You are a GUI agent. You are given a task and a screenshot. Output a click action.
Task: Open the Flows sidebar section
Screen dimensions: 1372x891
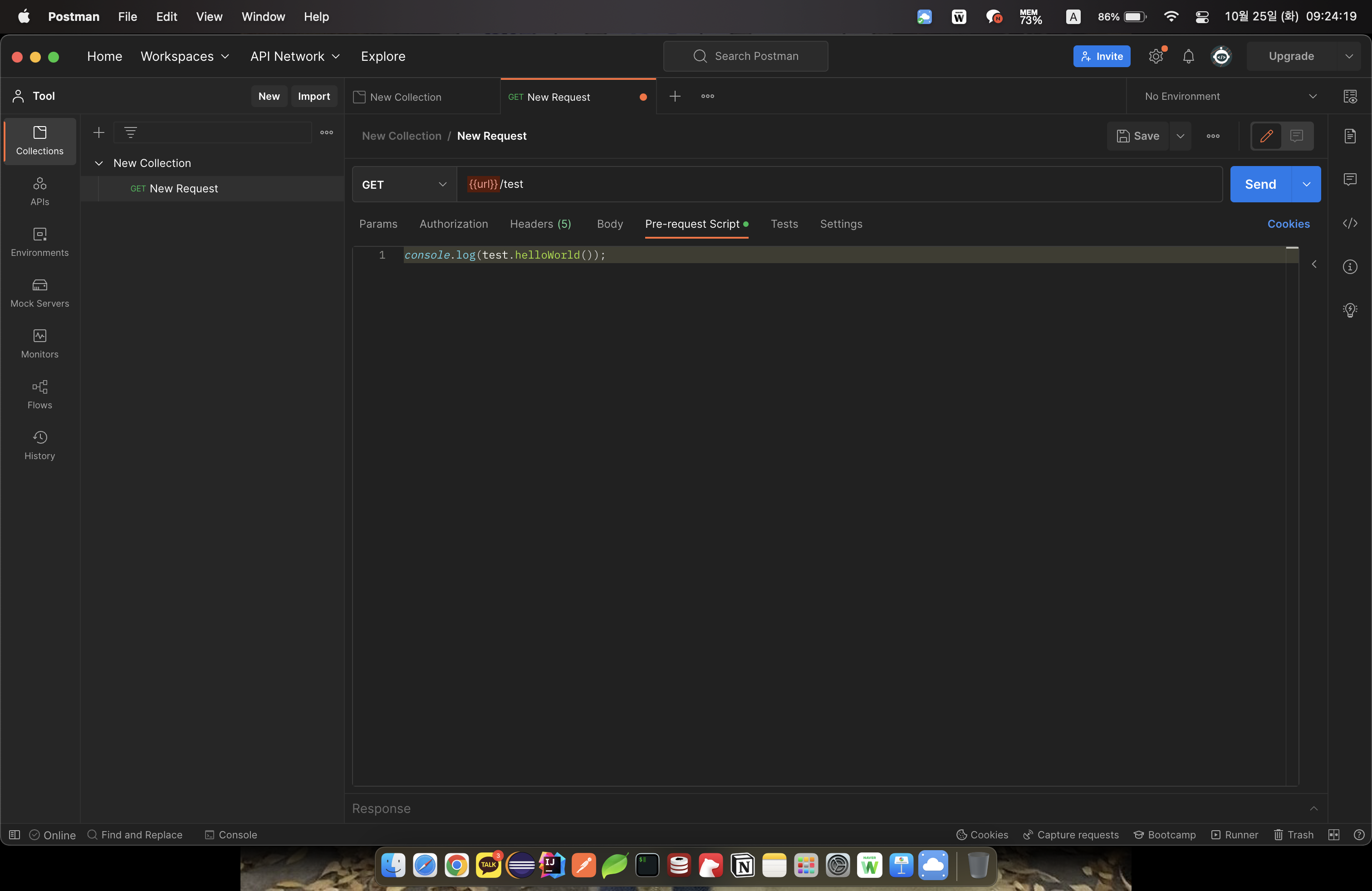[x=40, y=394]
